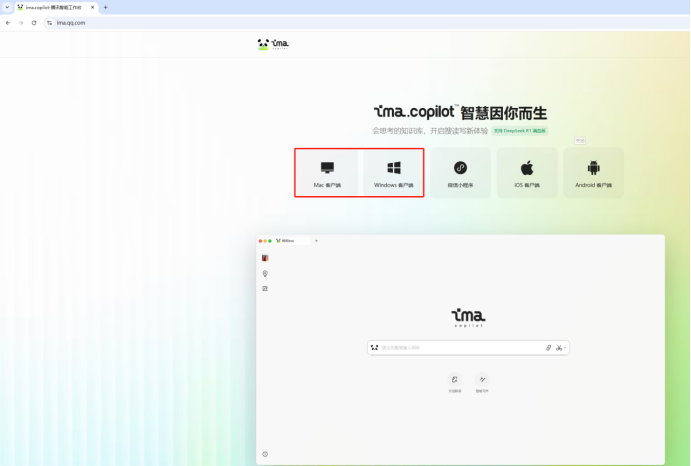Click the search box in the preview window
This screenshot has width=691, height=466.
pyautogui.click(x=468, y=348)
